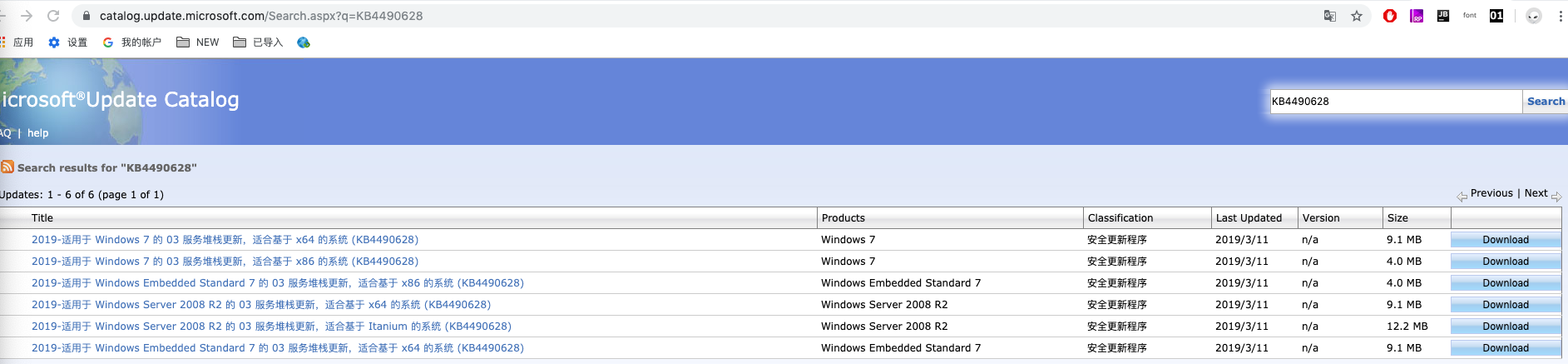This screenshot has height=364, width=1568.
Task: Open the Microsoft Update Catalog home title
Action: tap(120, 100)
